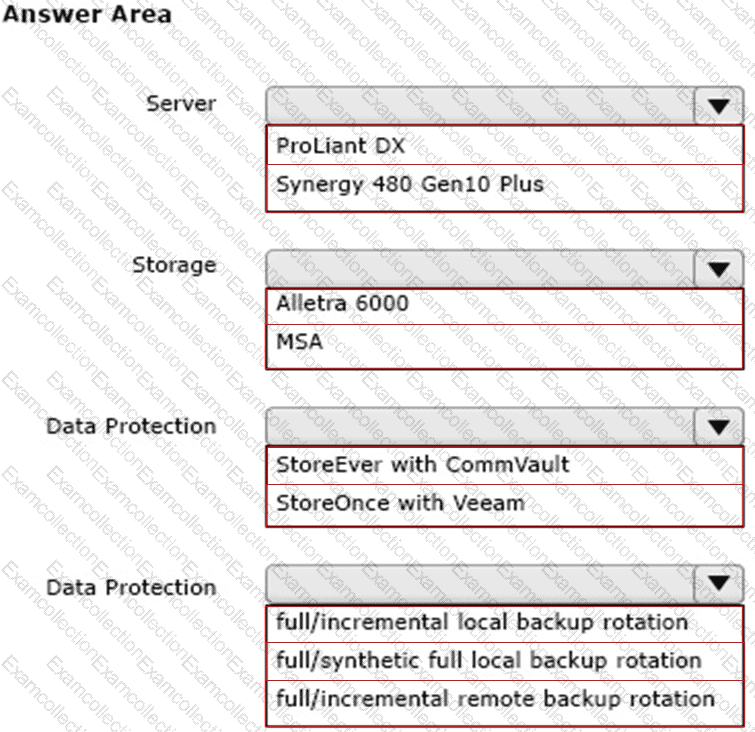The image size is (755, 732).
Task: Expand the dropdown arrow above the backup rotation options
Action: click(x=718, y=586)
